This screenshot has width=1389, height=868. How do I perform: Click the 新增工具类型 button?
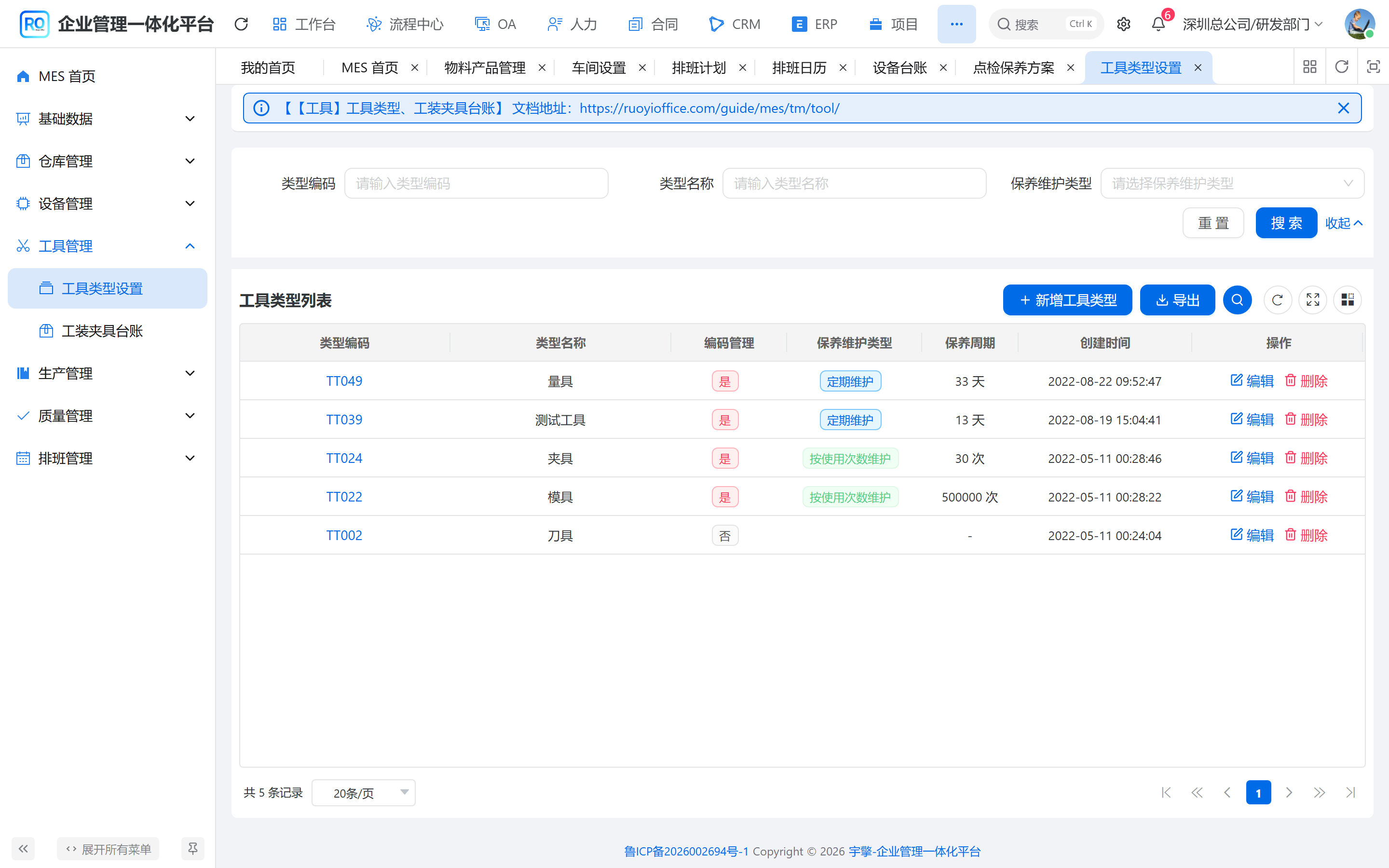(x=1068, y=299)
